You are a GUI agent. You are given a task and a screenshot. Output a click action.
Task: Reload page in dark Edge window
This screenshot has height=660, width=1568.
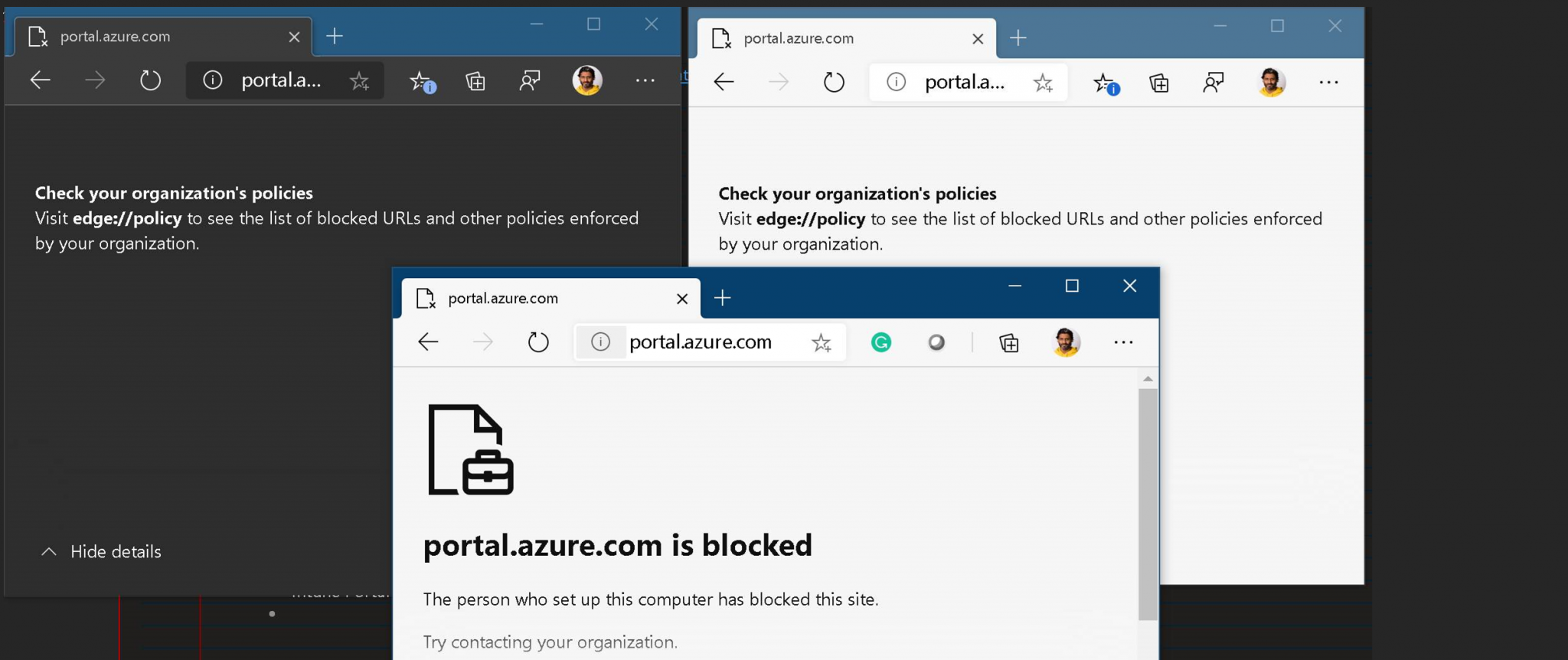click(150, 80)
